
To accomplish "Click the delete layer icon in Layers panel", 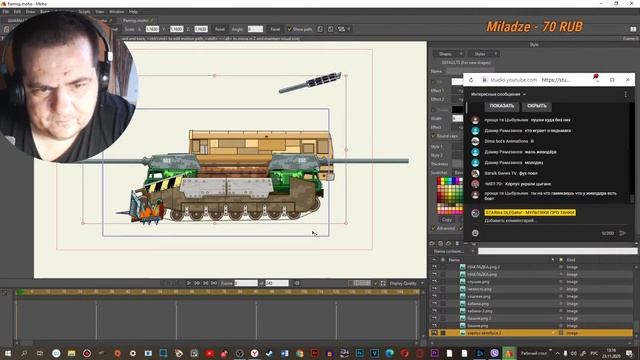I will 457,244.
